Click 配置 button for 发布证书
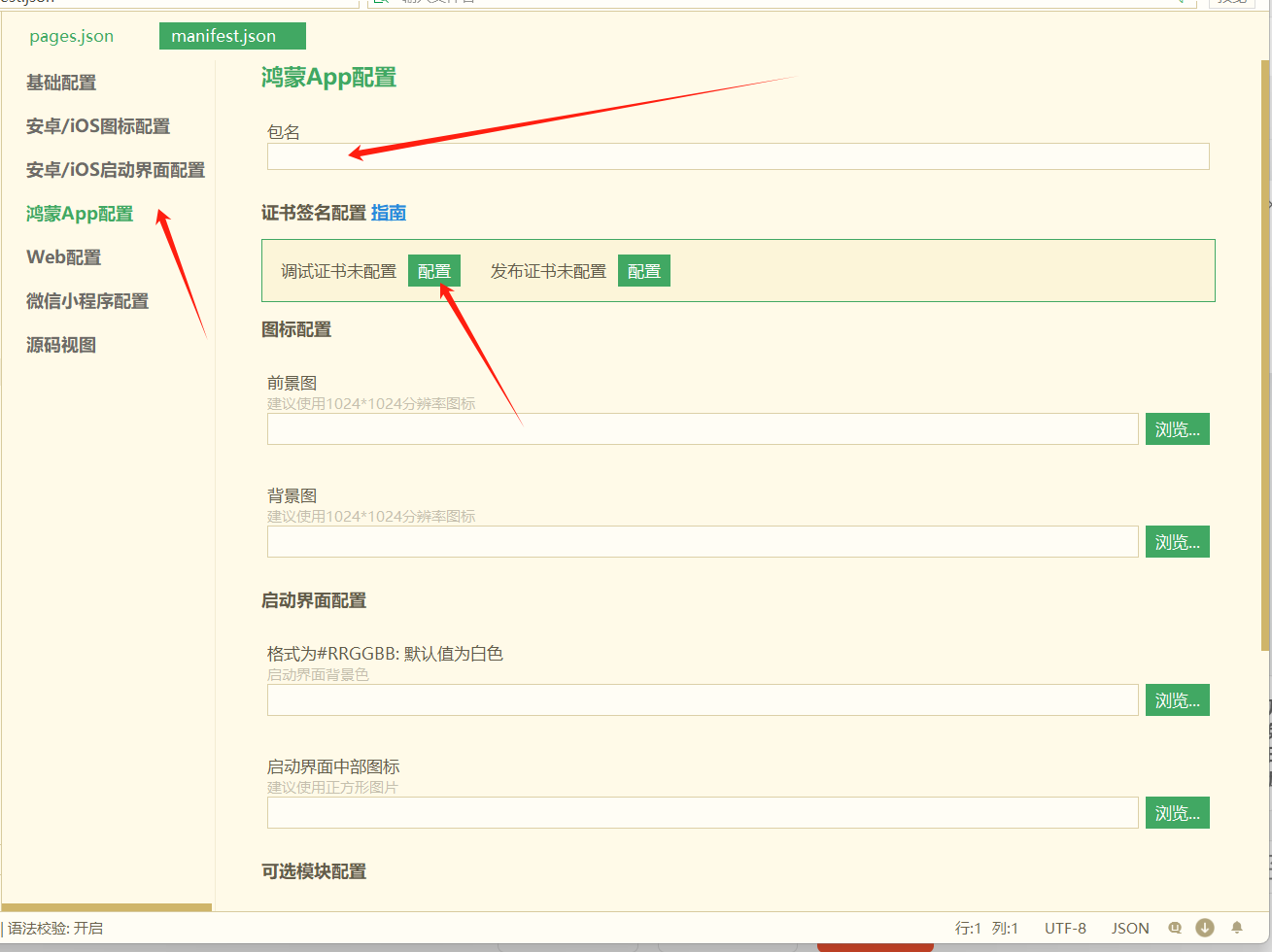The width and height of the screenshot is (1272, 952). (643, 270)
